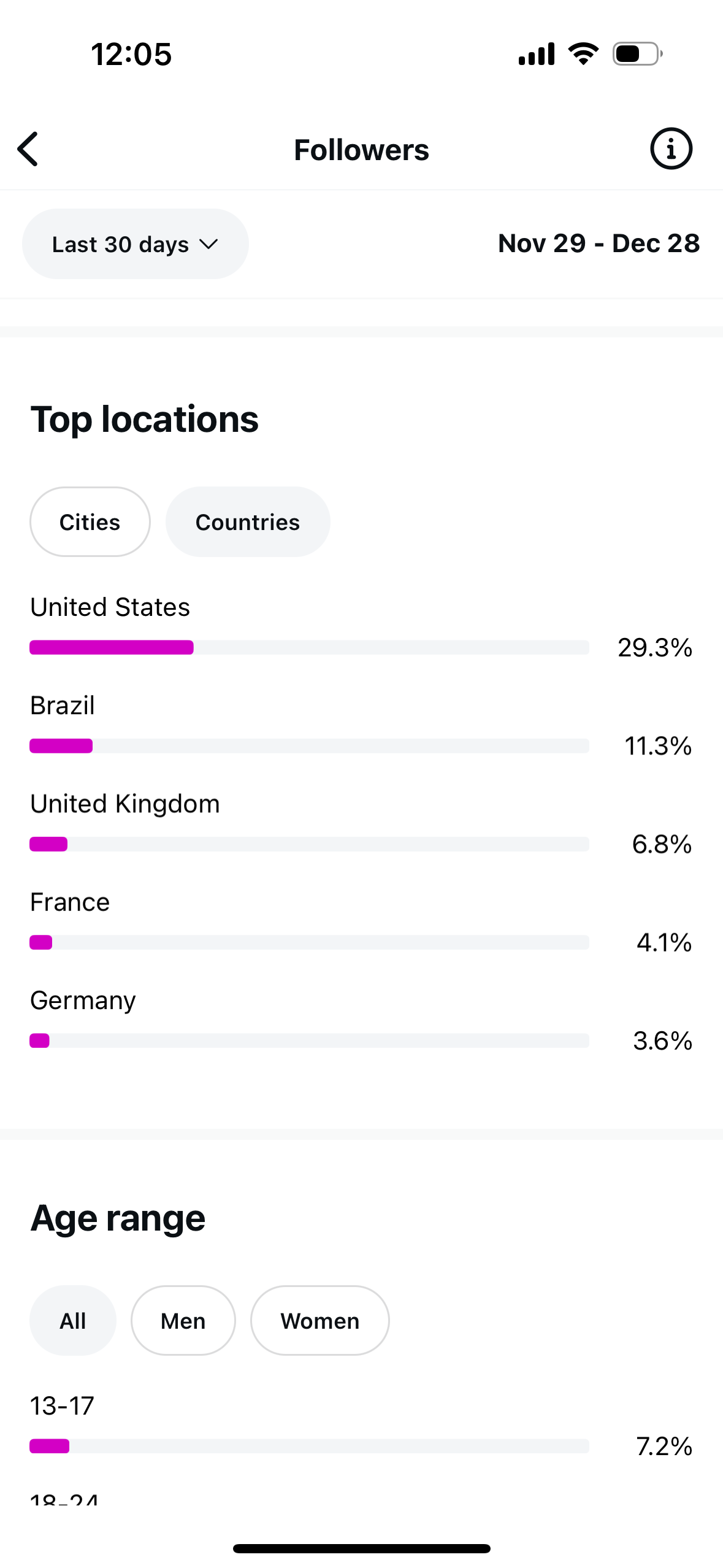Tap the back arrow icon

(28, 149)
